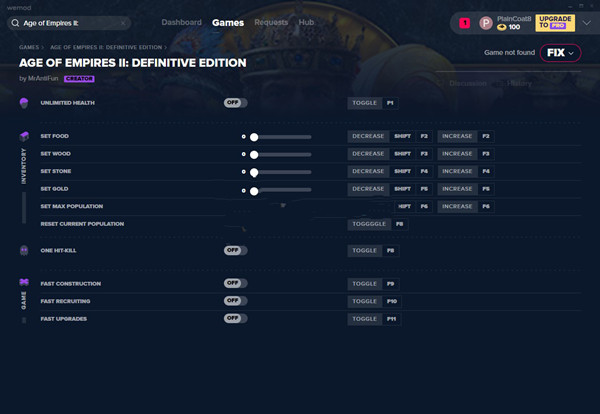Viewport: 600px width, 414px height.
Task: Expand the FIX dropdown button
Action: coord(559,53)
